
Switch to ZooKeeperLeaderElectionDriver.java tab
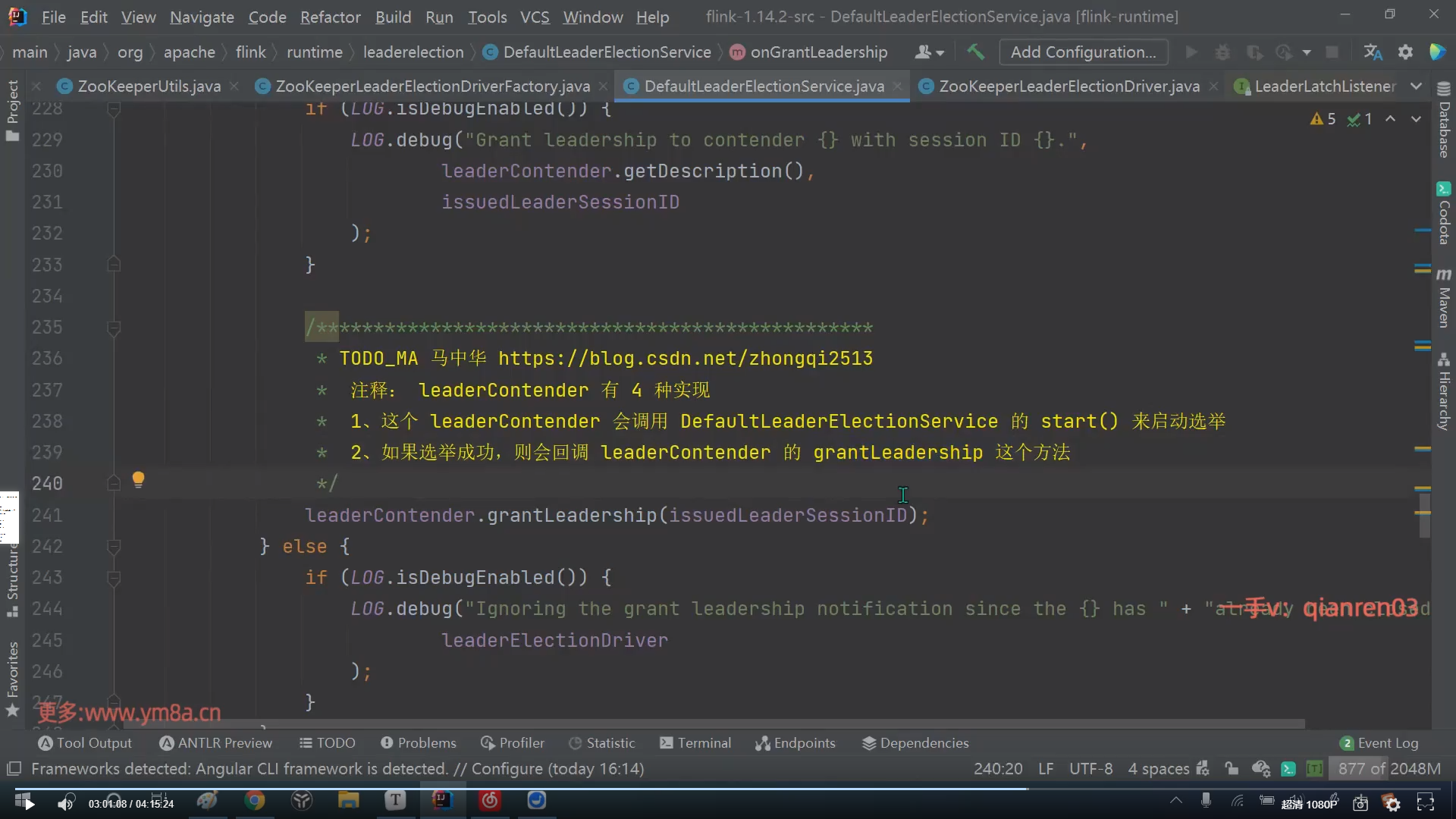pyautogui.click(x=1068, y=86)
